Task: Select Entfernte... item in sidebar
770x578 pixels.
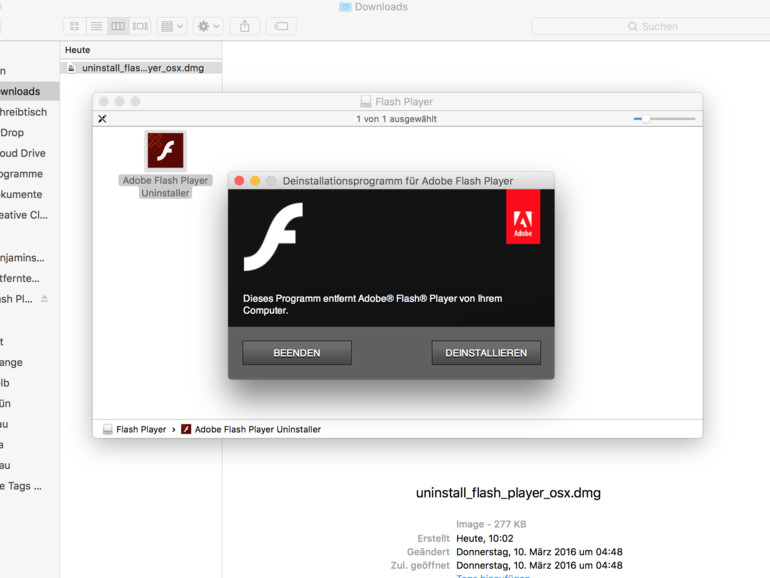Action: (x=28, y=278)
